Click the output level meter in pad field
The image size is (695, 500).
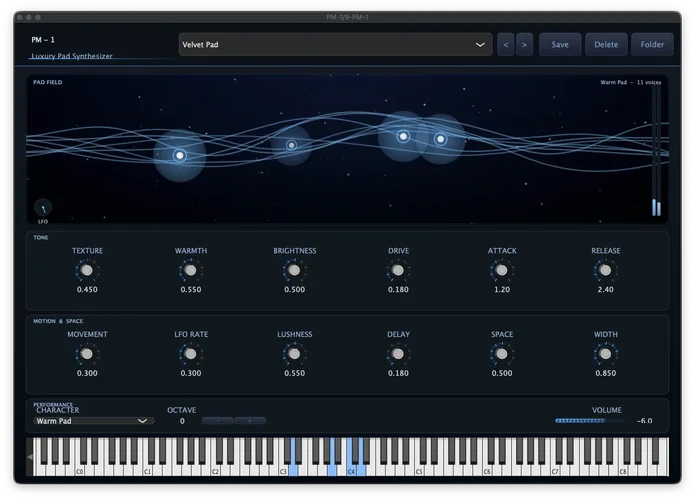pos(656,151)
